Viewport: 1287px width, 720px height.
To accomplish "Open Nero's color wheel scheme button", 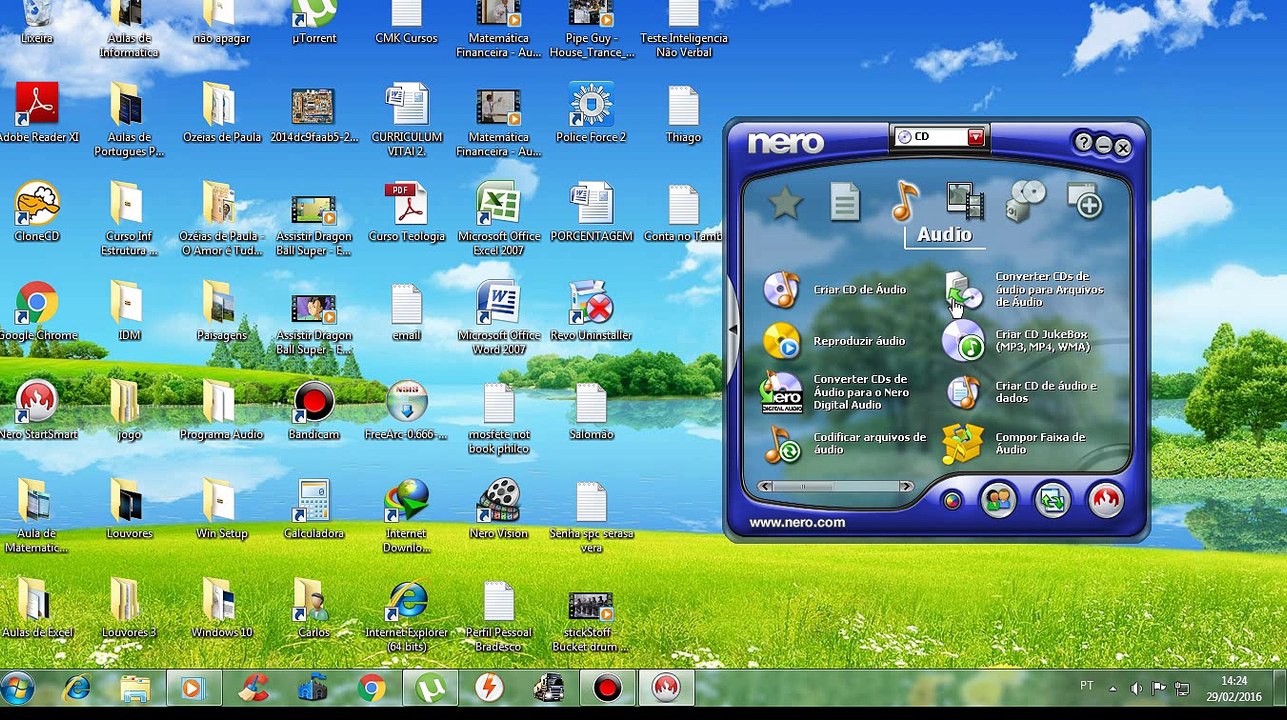I will (952, 501).
